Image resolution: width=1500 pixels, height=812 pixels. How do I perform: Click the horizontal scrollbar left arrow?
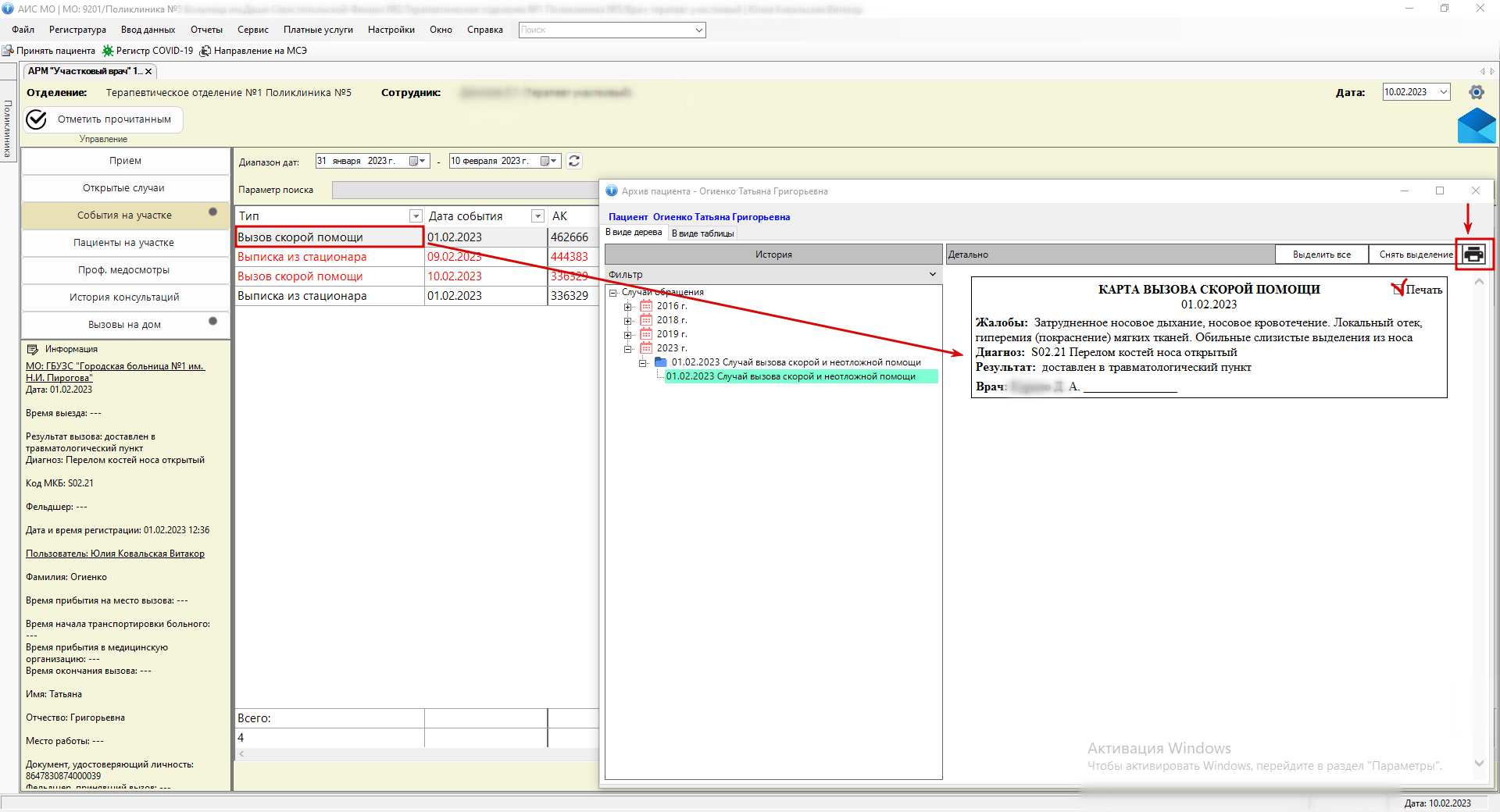tap(241, 754)
